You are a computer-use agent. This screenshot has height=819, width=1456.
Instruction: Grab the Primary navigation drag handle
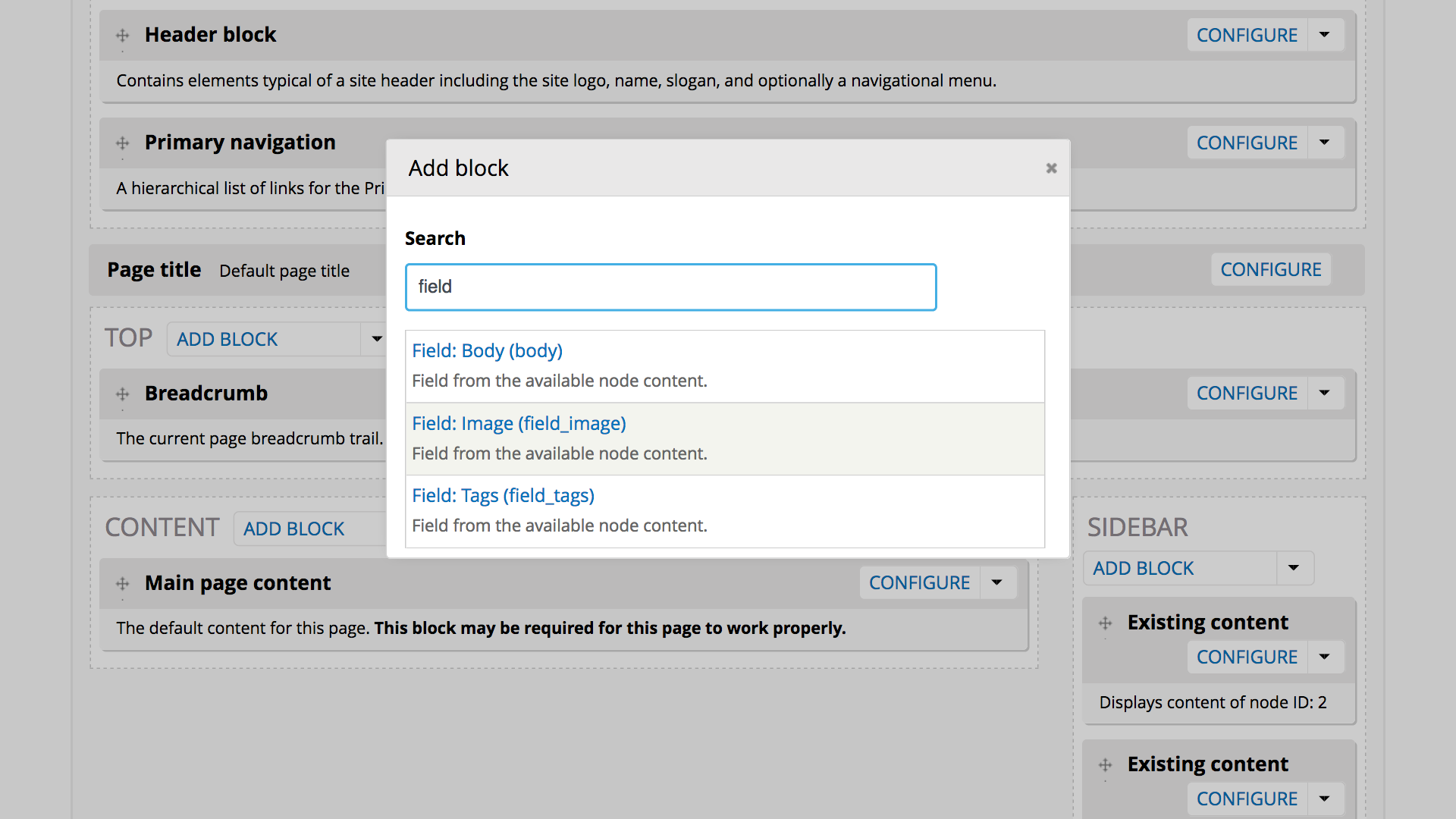[x=122, y=143]
